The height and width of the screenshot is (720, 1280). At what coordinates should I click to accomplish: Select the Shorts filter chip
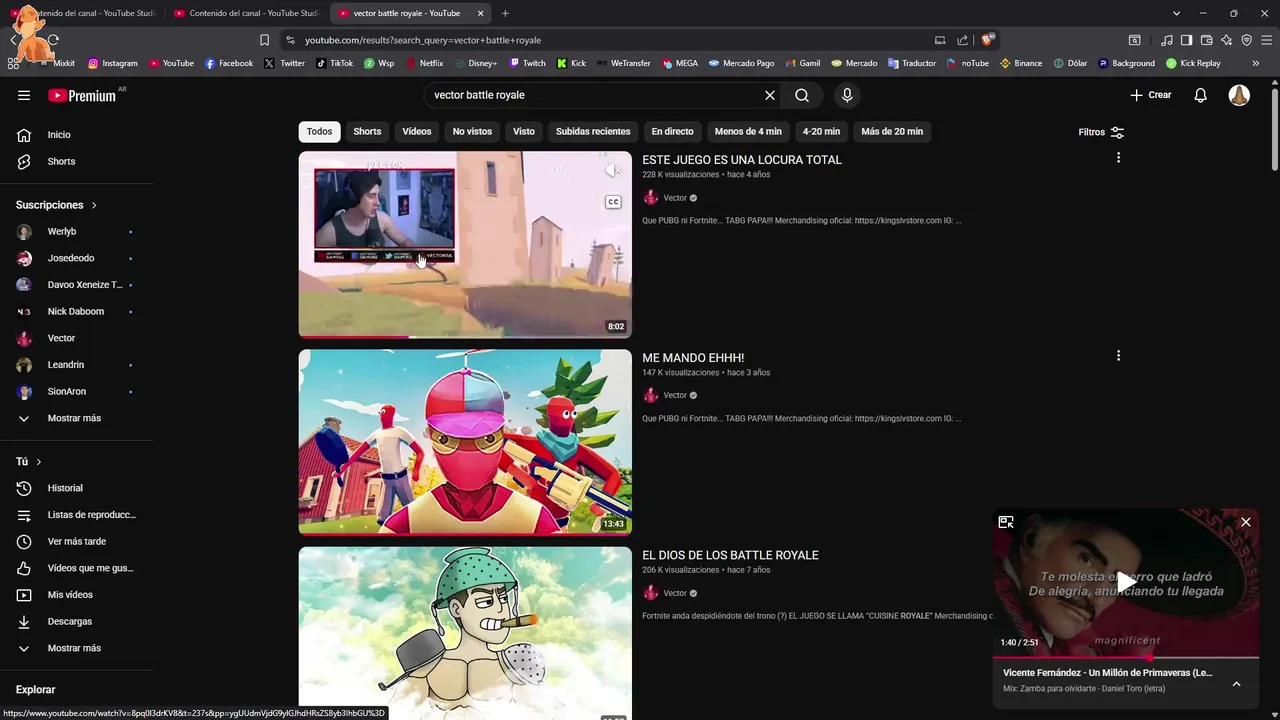(x=367, y=131)
